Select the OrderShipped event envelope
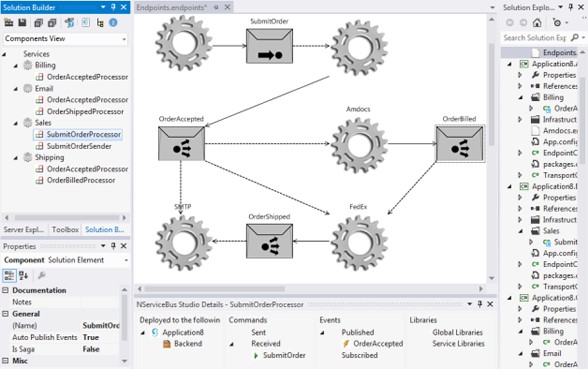 click(x=269, y=241)
